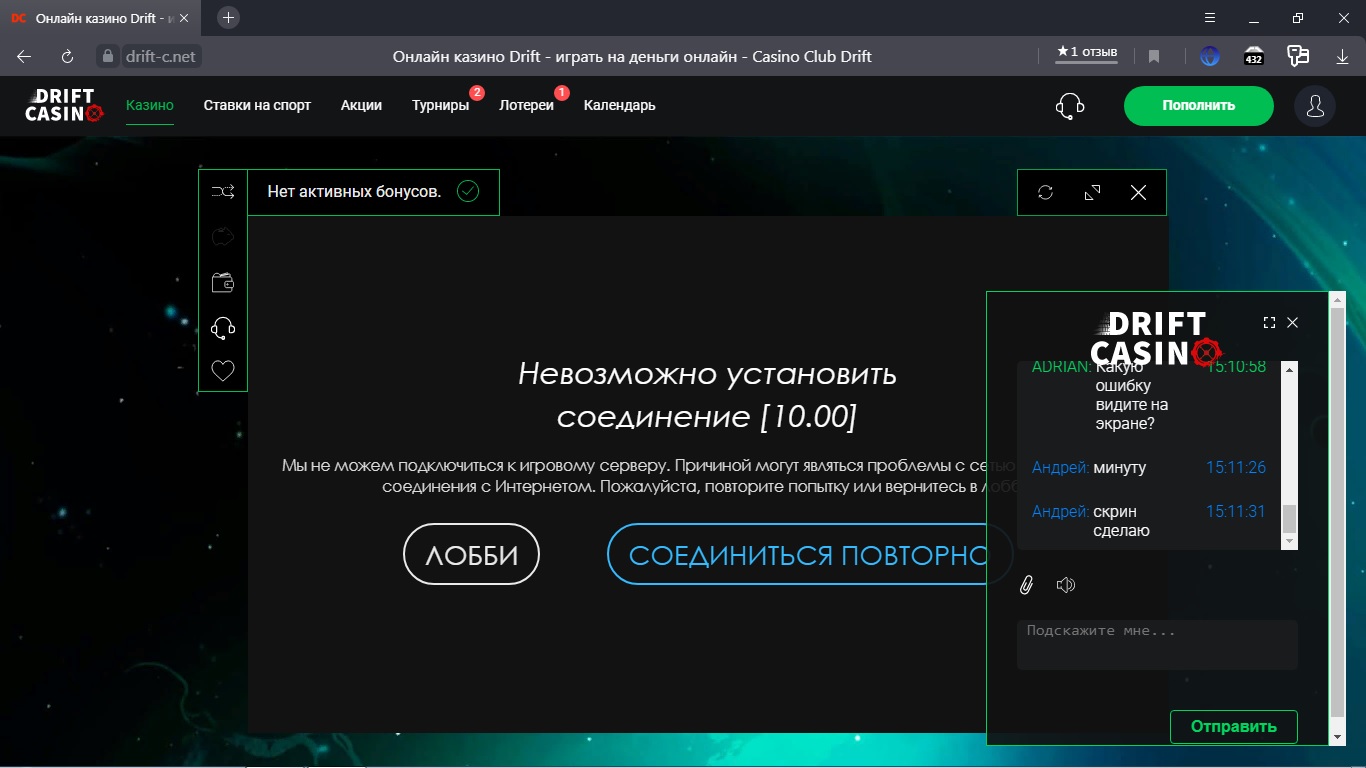Image resolution: width=1366 pixels, height=768 pixels.
Task: Focus the Подскажите мне message field
Action: 1157,644
